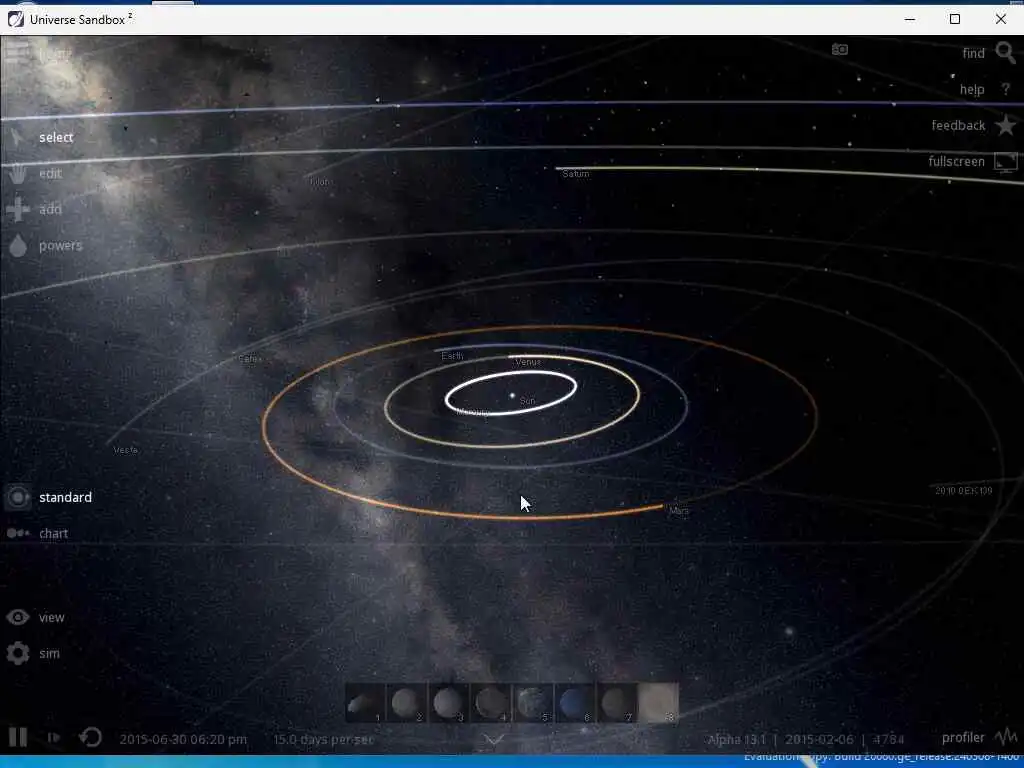Click the 'feedback' text button
The image size is (1024, 768).
click(x=958, y=125)
